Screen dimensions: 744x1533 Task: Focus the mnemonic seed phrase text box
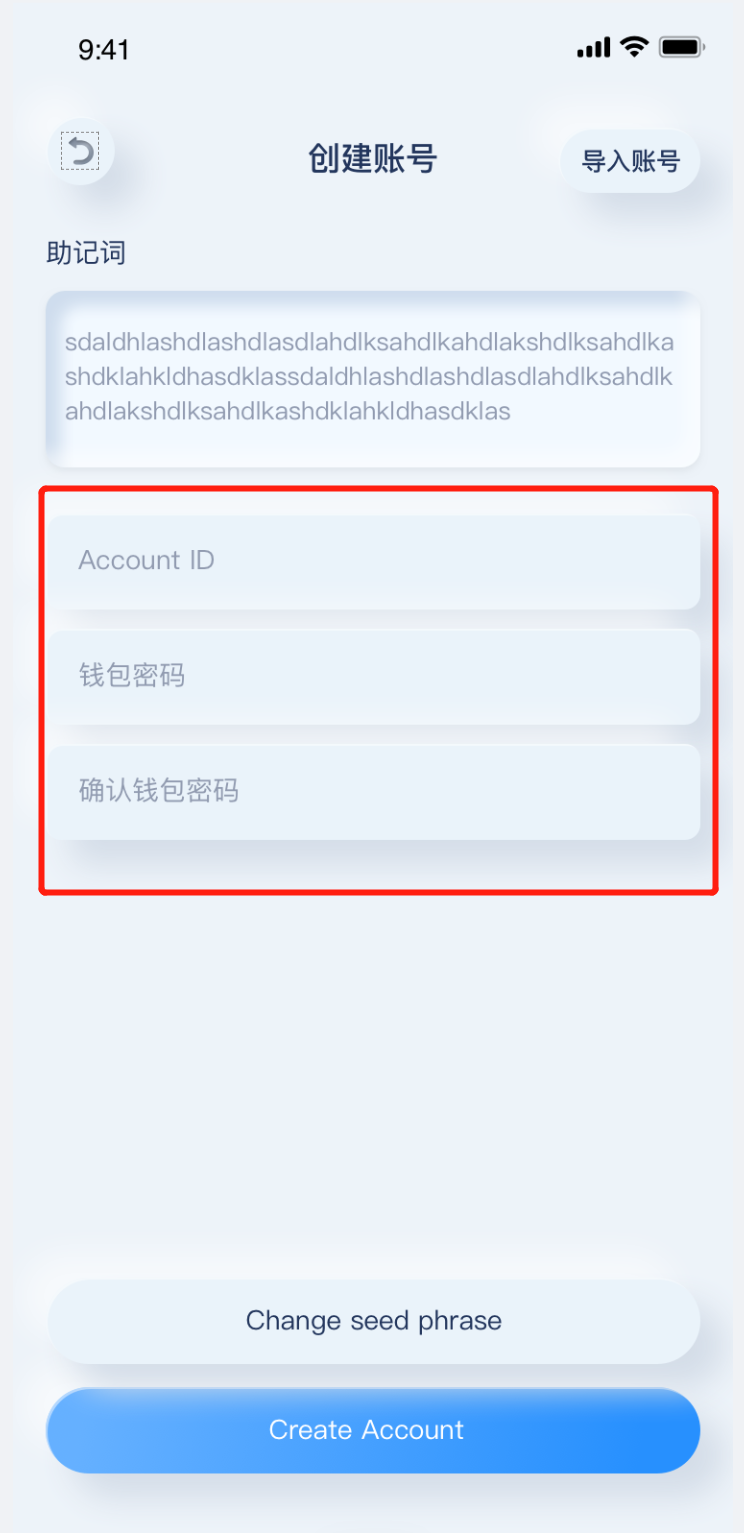coord(373,379)
